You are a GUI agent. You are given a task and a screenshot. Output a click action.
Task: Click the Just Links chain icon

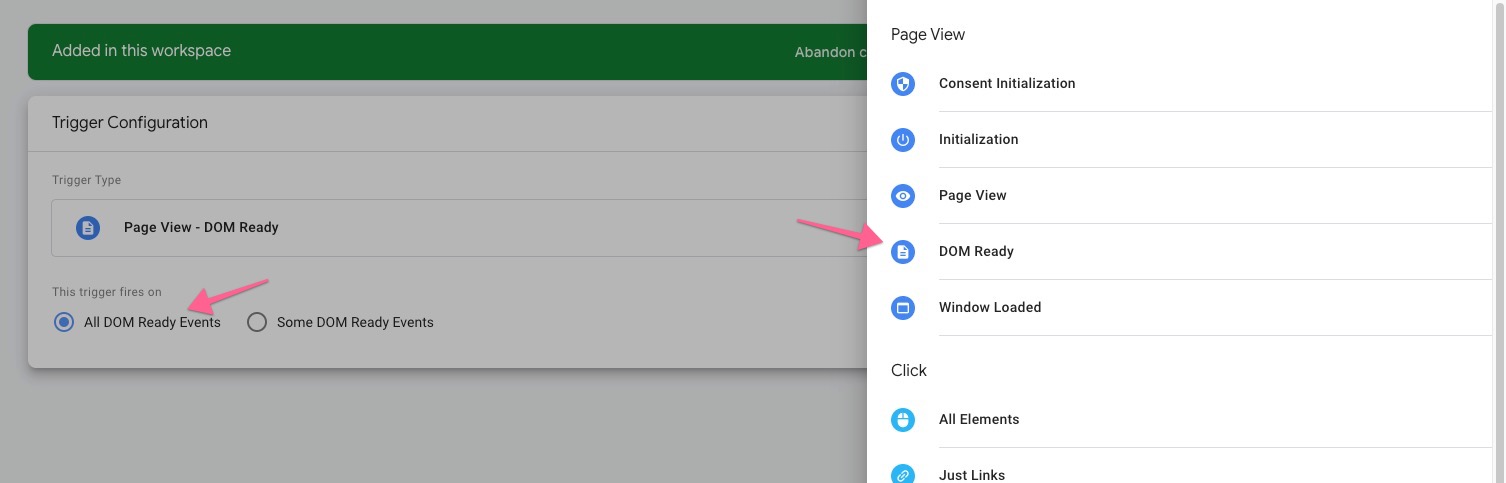903,474
